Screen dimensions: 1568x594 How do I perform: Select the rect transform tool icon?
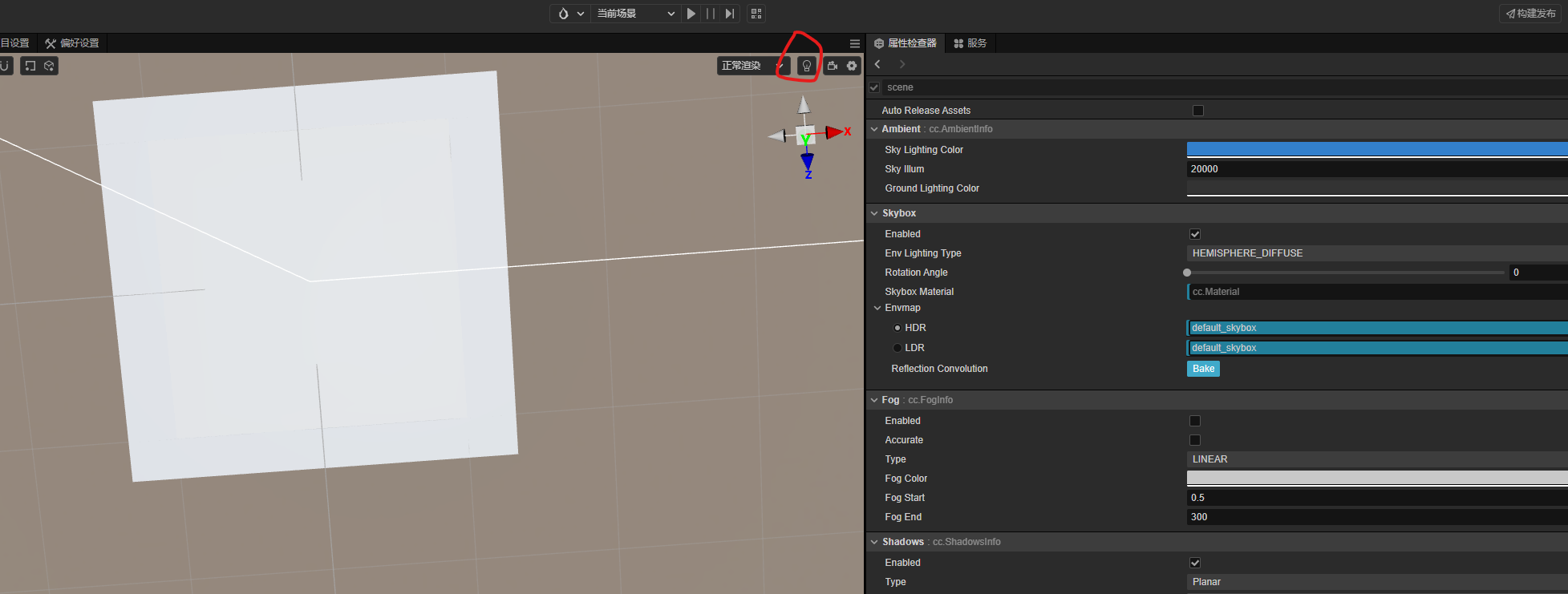click(30, 66)
